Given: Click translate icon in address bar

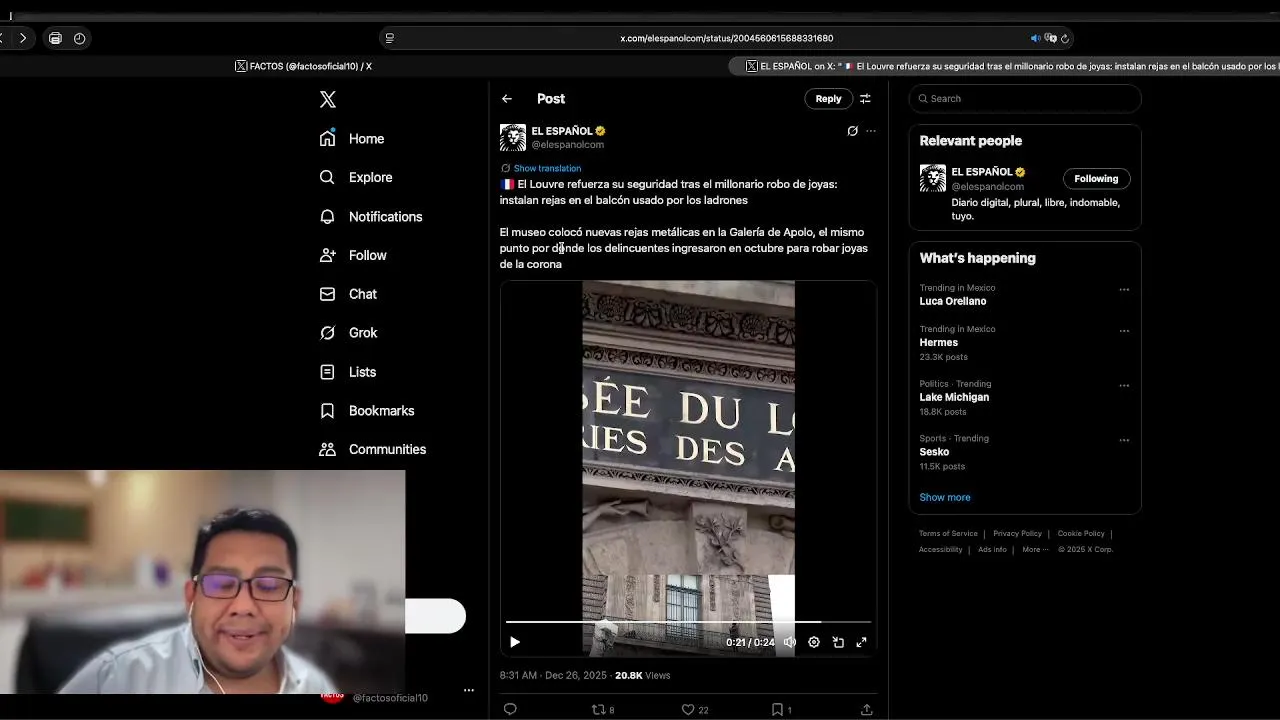Looking at the screenshot, I should [1050, 38].
